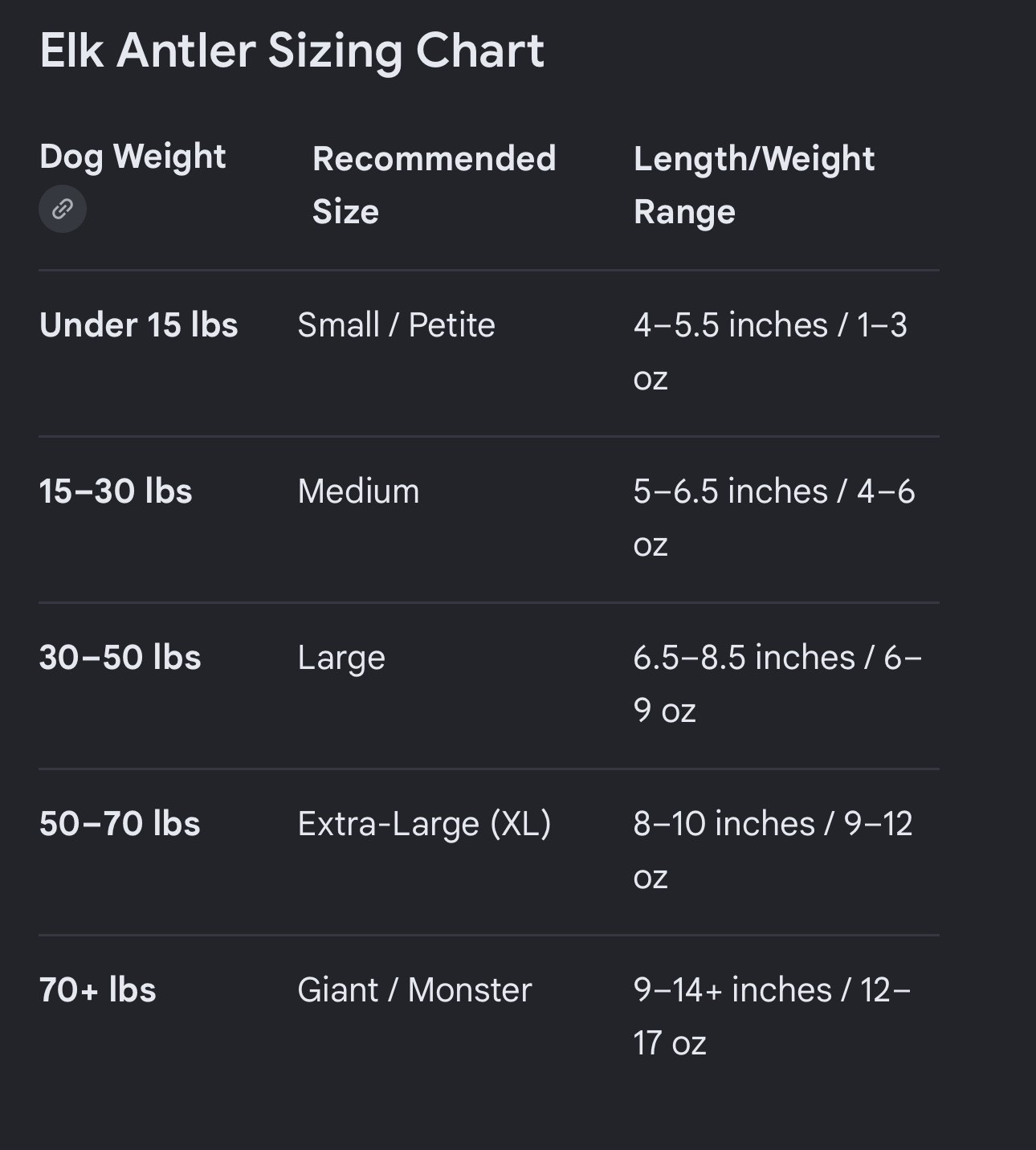Click the Extra-Large (XL) size cell
The image size is (1036, 1150).
pyautogui.click(x=424, y=825)
